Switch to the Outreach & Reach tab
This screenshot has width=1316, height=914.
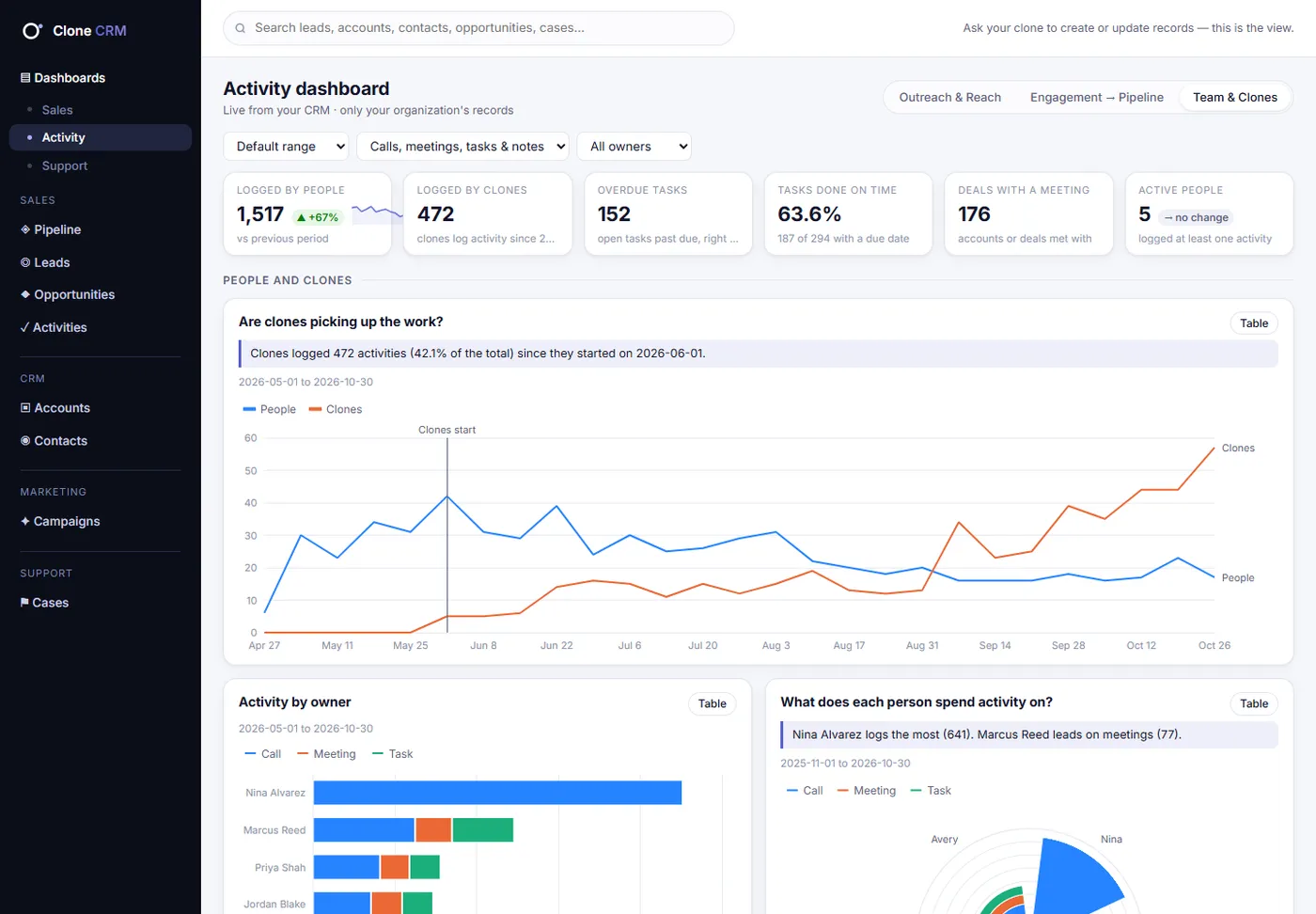tap(949, 97)
